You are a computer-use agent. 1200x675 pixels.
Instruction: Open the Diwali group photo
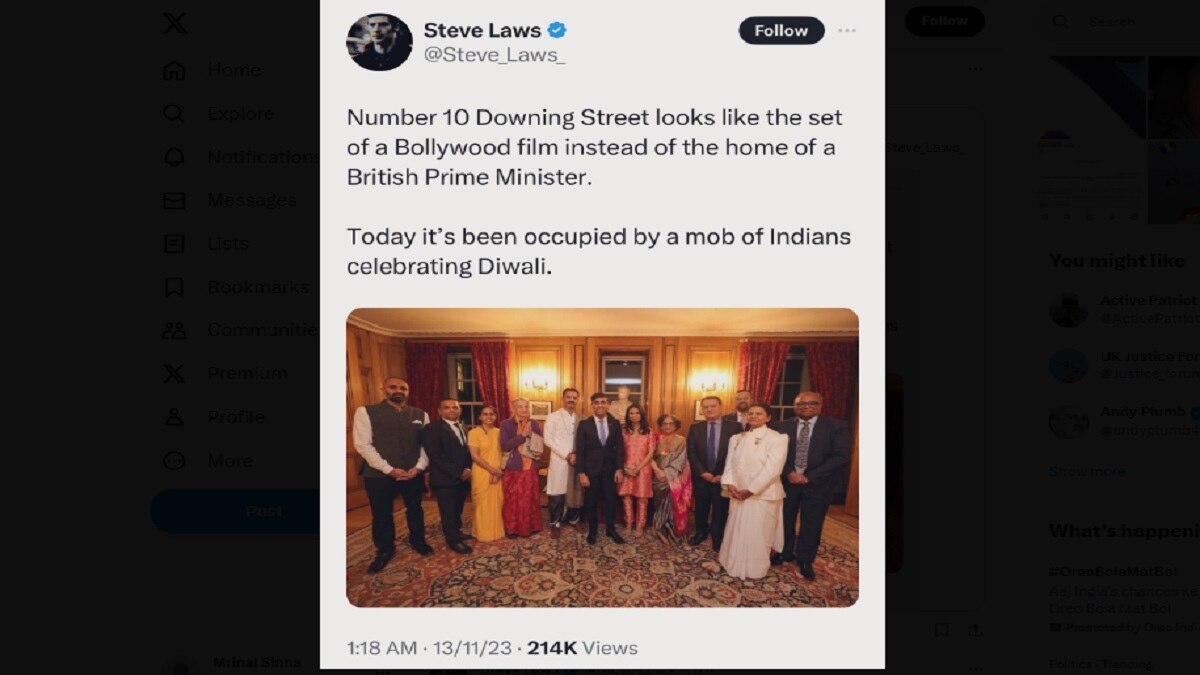click(602, 457)
